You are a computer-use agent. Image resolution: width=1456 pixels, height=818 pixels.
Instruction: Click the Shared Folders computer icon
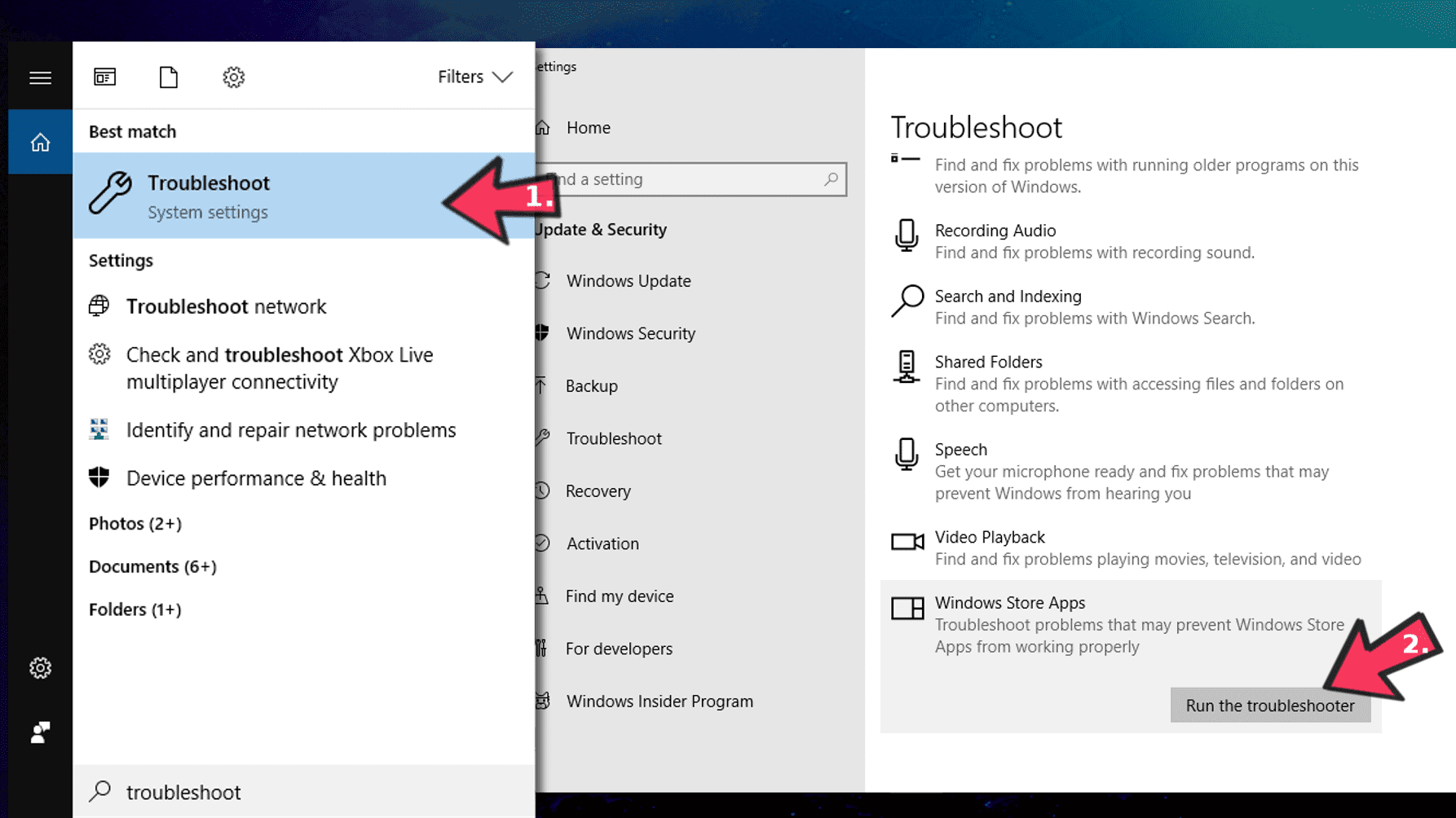(907, 367)
